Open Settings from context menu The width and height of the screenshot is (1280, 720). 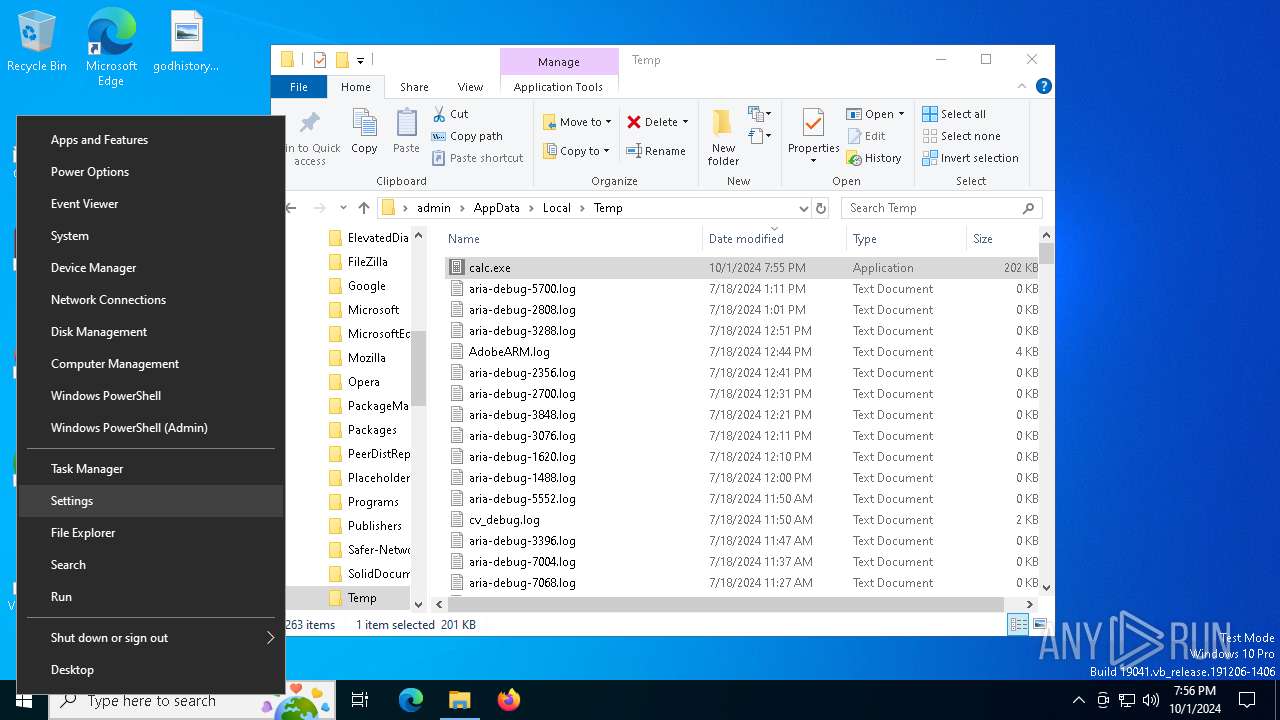coord(151,501)
